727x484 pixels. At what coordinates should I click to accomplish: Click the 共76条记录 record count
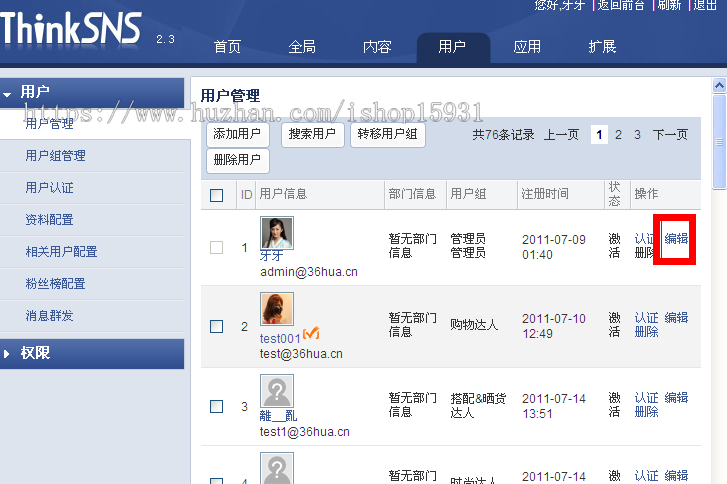pos(503,135)
